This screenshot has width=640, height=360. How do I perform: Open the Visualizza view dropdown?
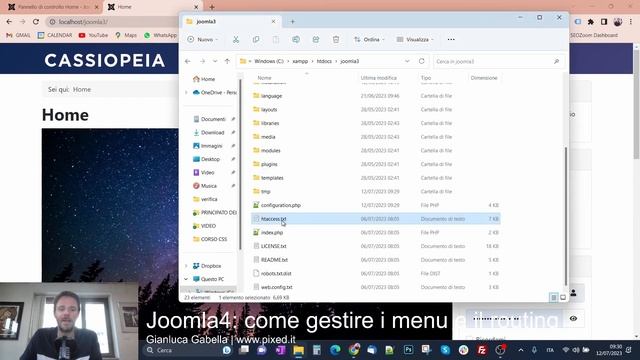415,40
